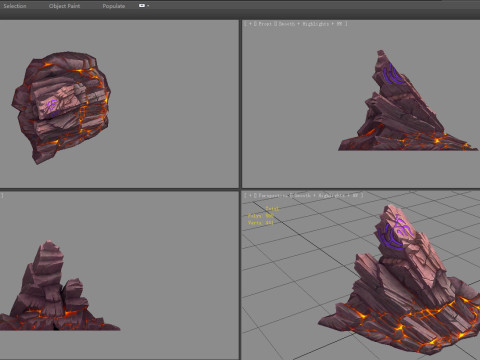Click the yellow Total statistics heading
Screen dimensions: 480x360
(272, 209)
